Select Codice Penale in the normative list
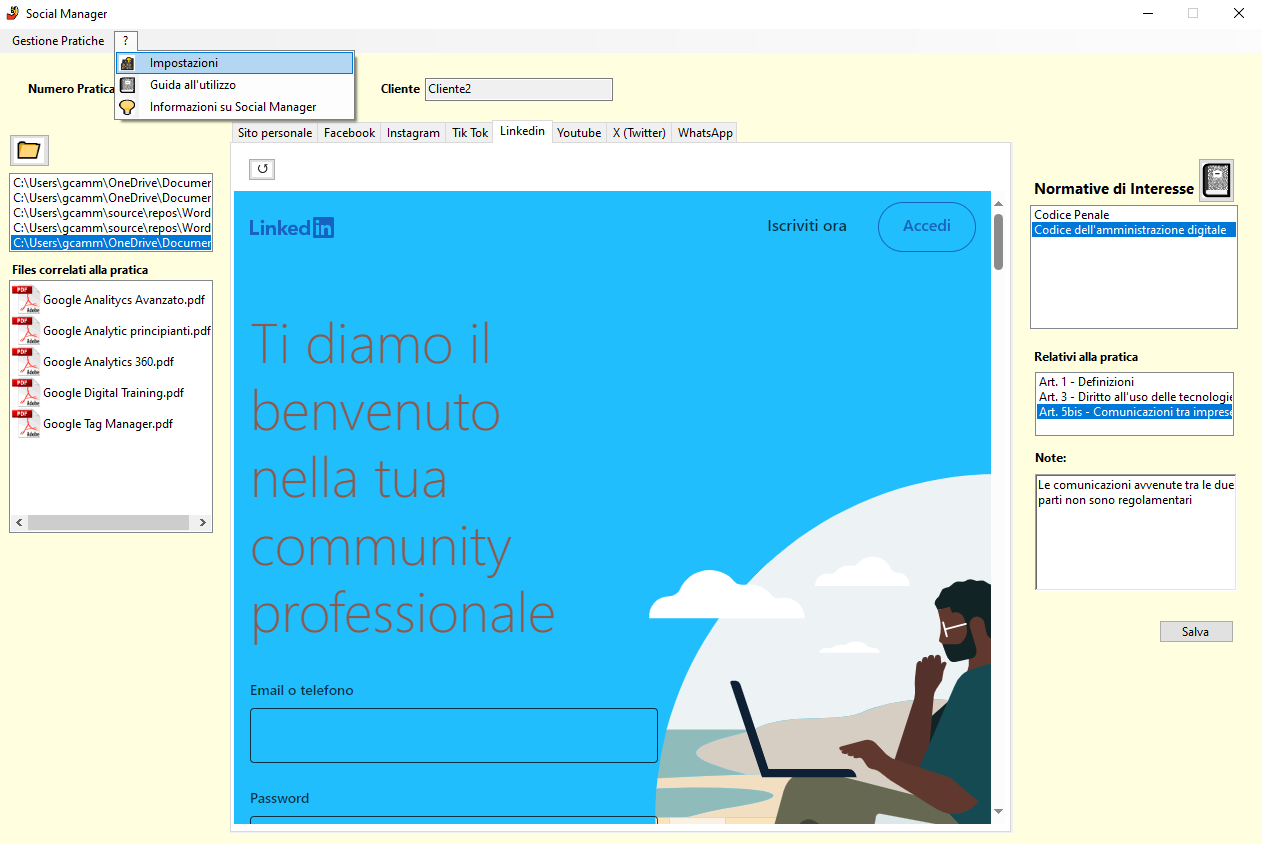 pyautogui.click(x=1134, y=215)
